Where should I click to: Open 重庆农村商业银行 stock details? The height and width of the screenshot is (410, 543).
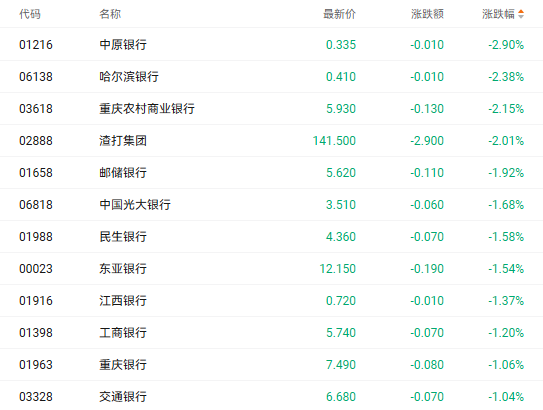click(147, 109)
